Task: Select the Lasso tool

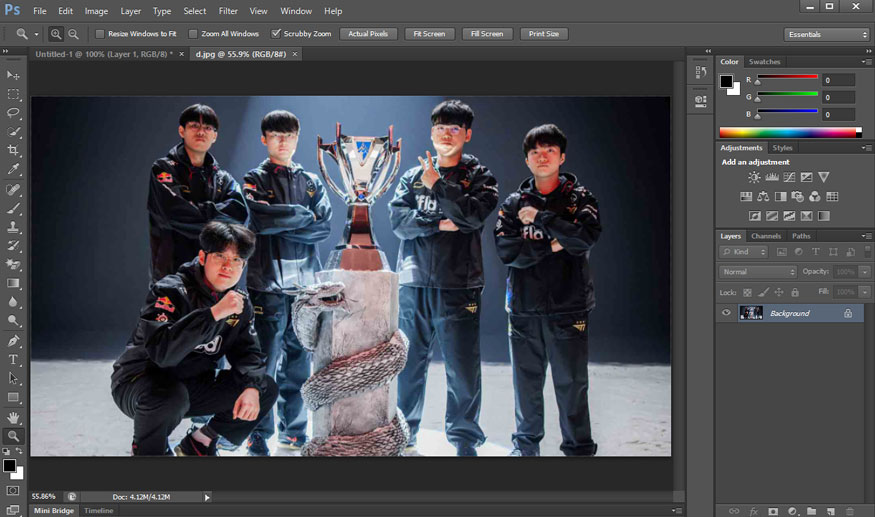Action: [x=13, y=113]
